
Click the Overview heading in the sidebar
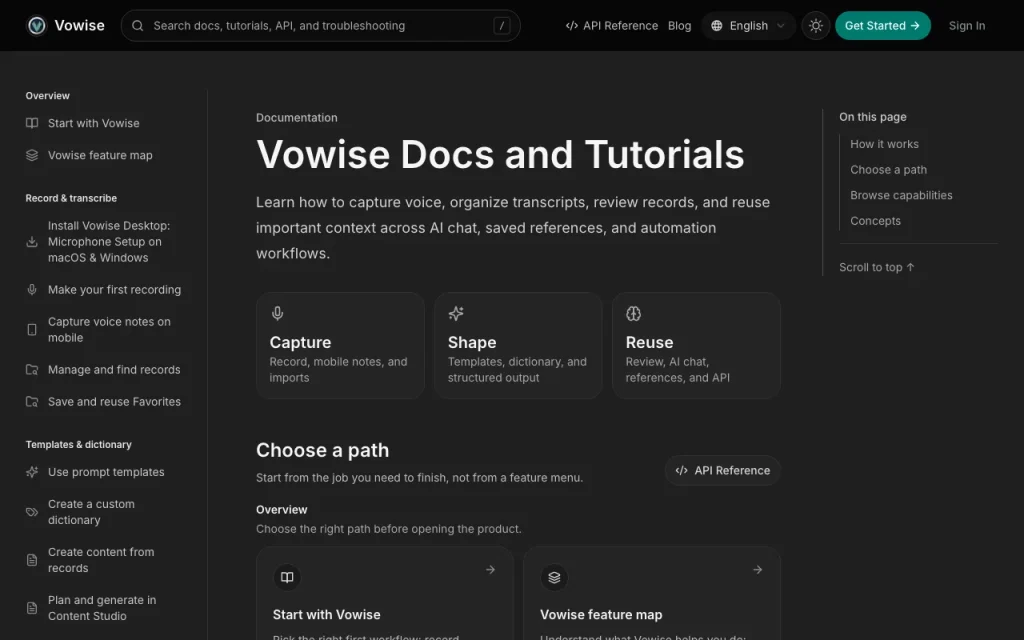click(x=48, y=95)
